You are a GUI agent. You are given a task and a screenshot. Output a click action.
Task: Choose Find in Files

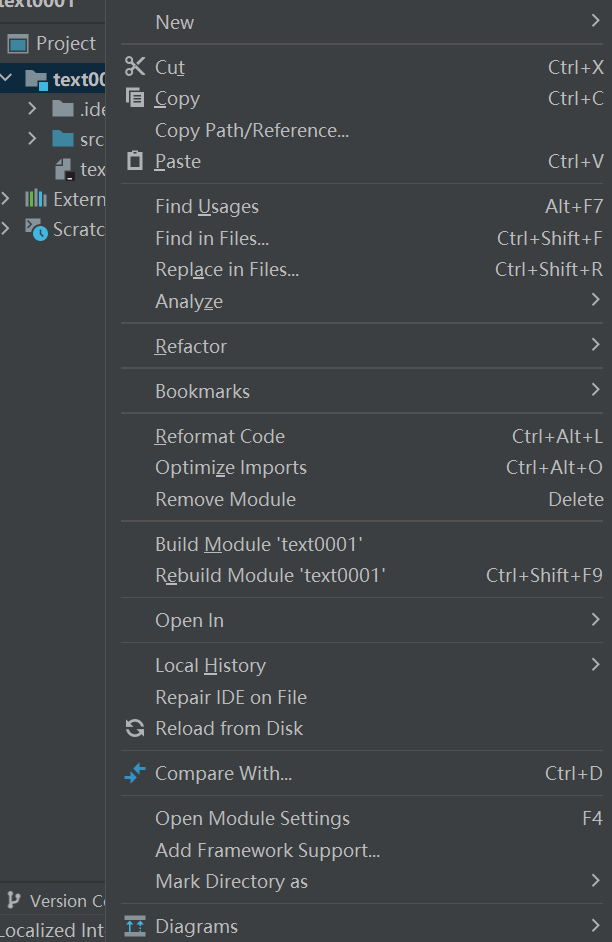pos(212,238)
